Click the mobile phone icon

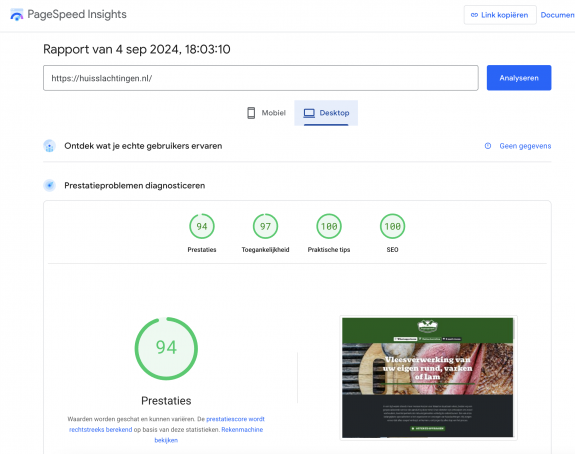point(251,113)
